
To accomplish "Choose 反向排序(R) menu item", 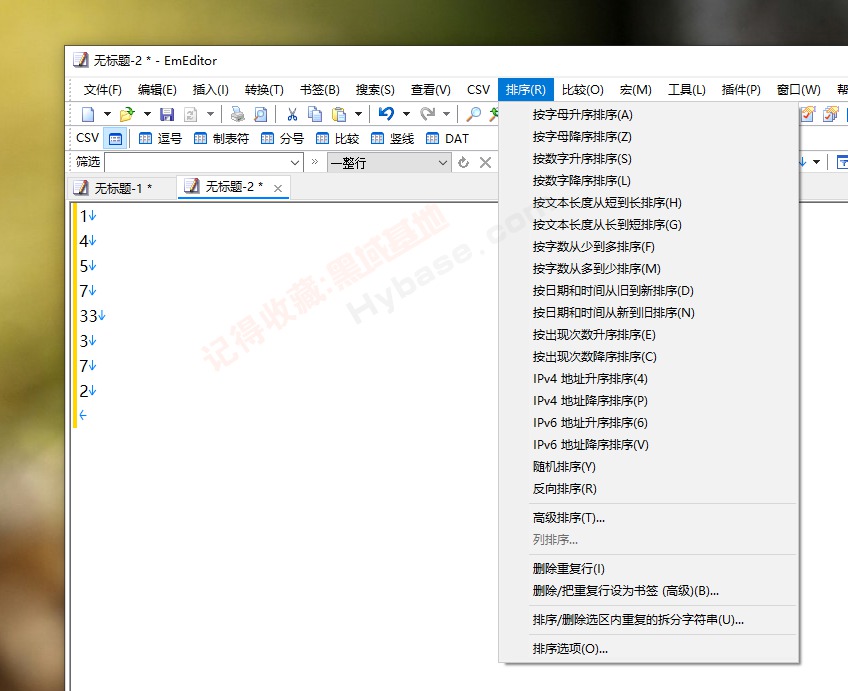I will (x=649, y=489).
